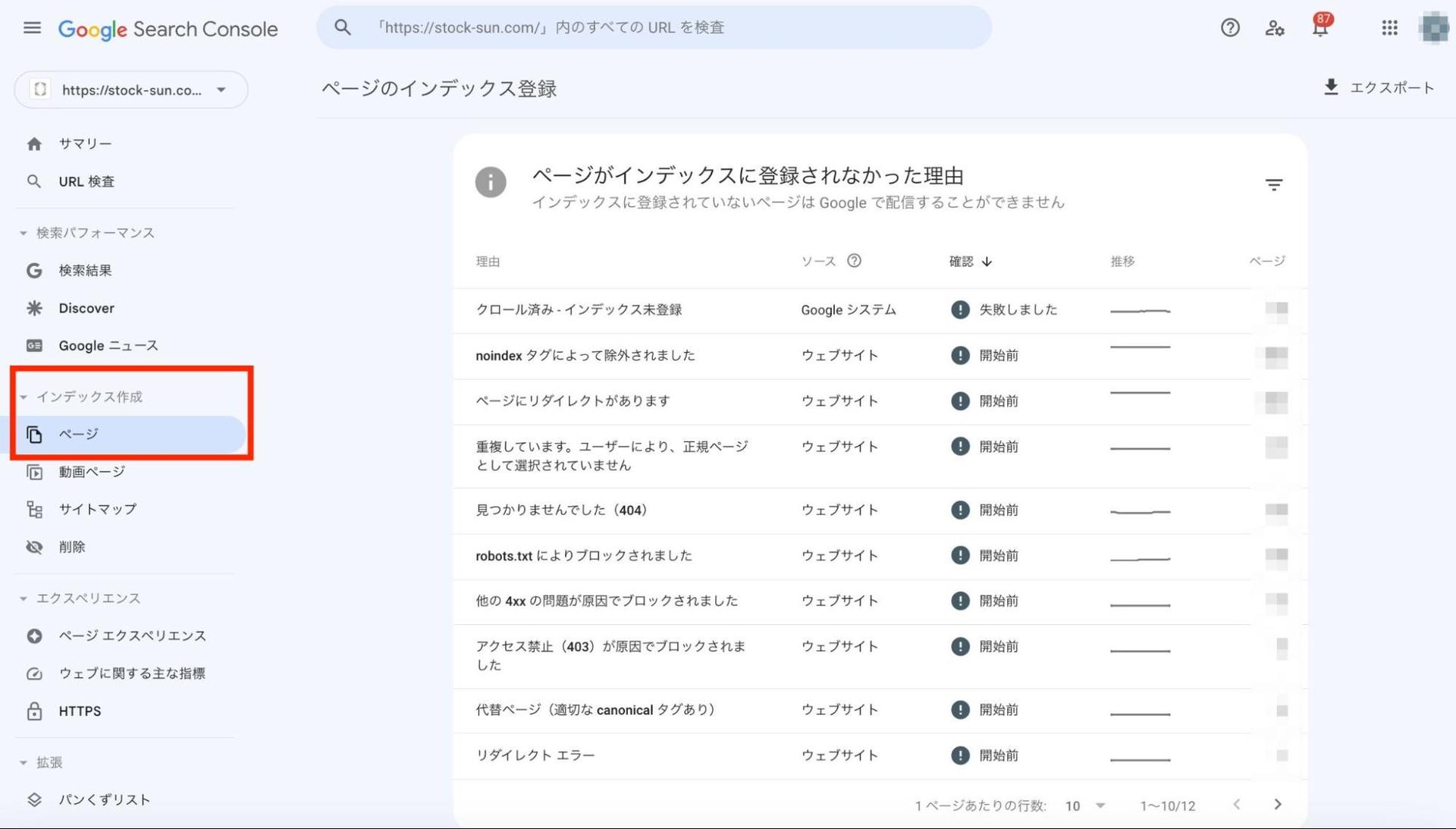The height and width of the screenshot is (829, 1456).
Task: Open the Google ニュース report
Action: 108,345
